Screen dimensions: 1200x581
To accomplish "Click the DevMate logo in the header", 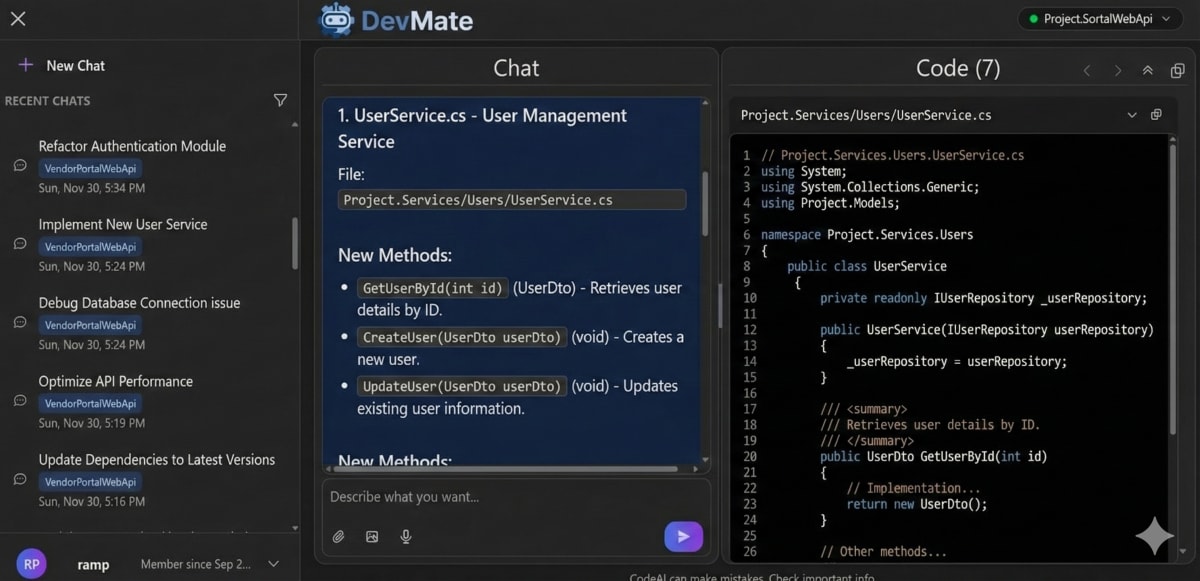I will tap(395, 19).
